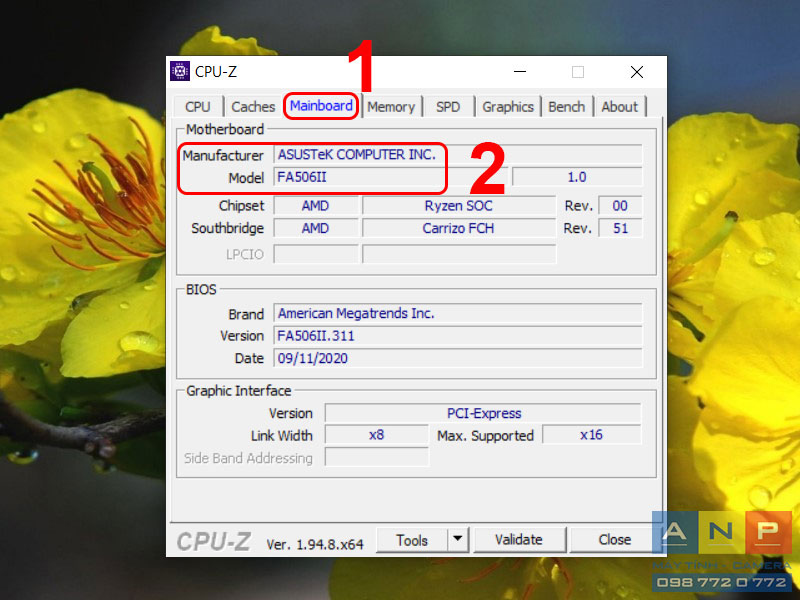Click the Tools button
800x600 pixels.
[412, 539]
